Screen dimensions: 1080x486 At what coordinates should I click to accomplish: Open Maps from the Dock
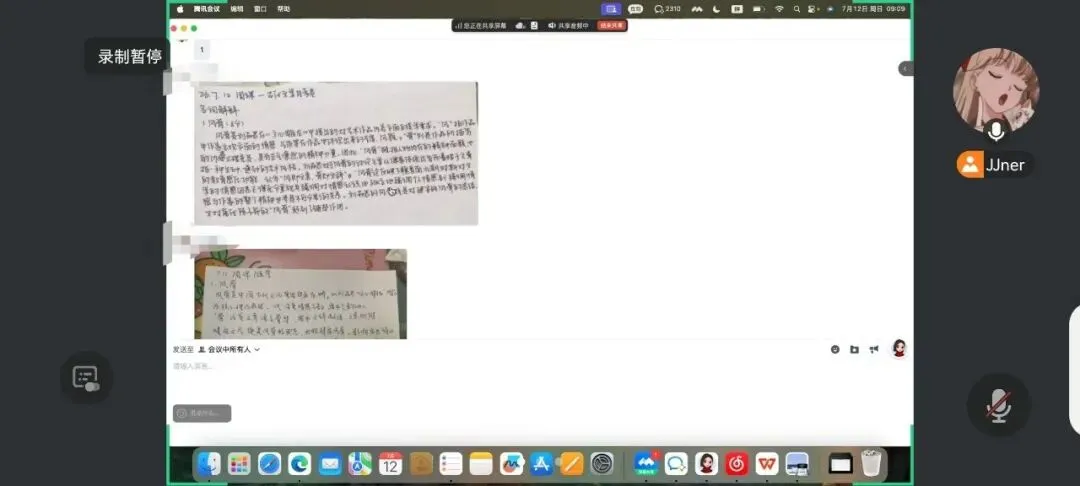(360, 464)
